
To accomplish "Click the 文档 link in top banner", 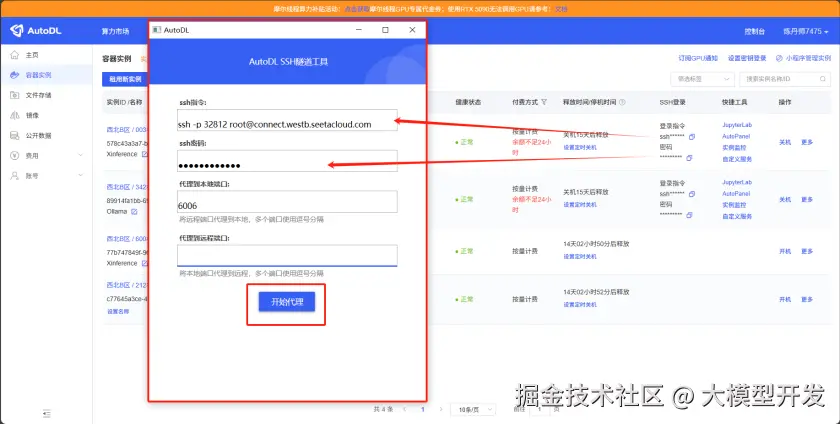I will 561,9.
